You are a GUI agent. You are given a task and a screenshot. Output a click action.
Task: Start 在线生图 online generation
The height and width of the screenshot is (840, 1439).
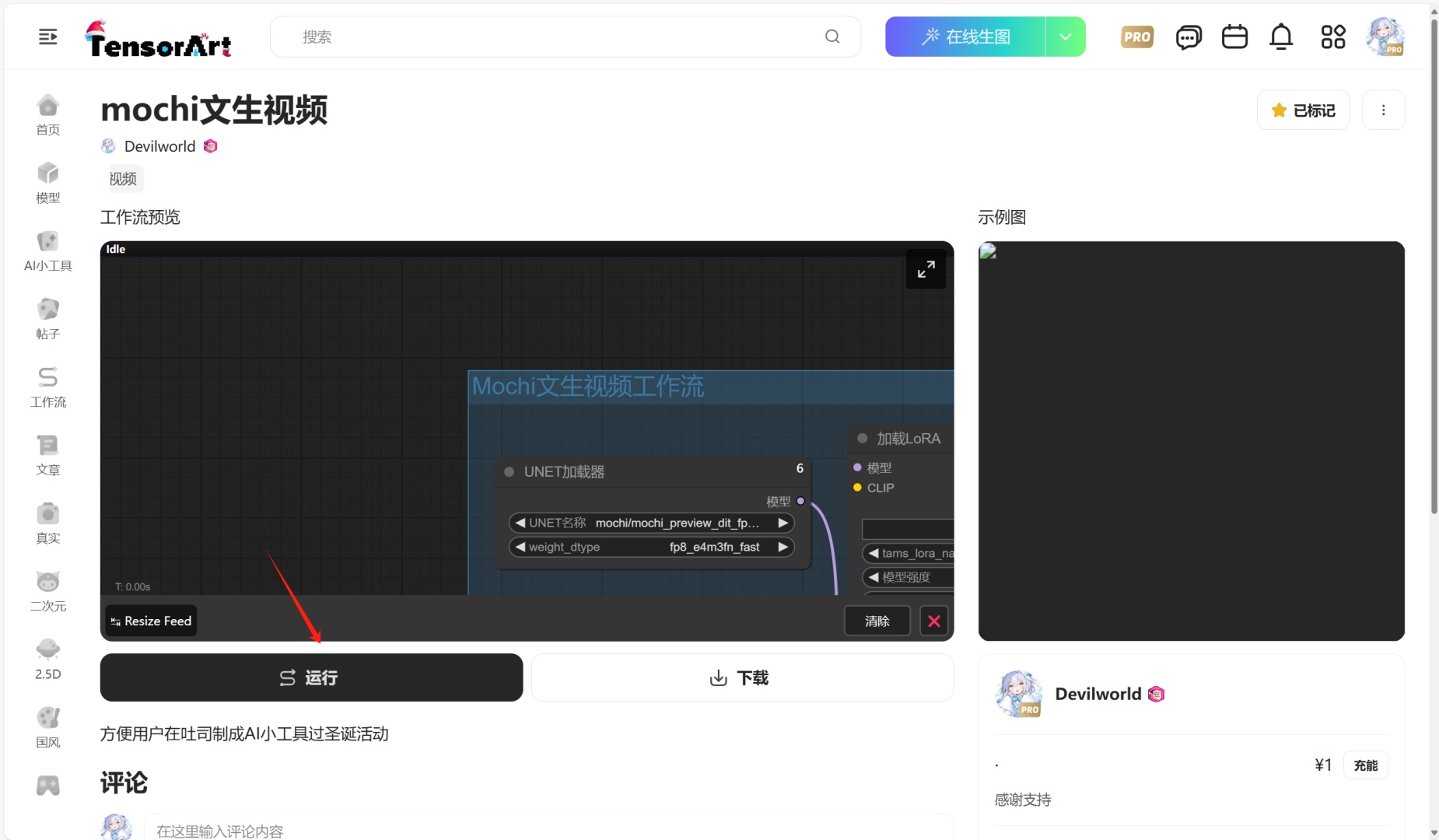point(965,37)
